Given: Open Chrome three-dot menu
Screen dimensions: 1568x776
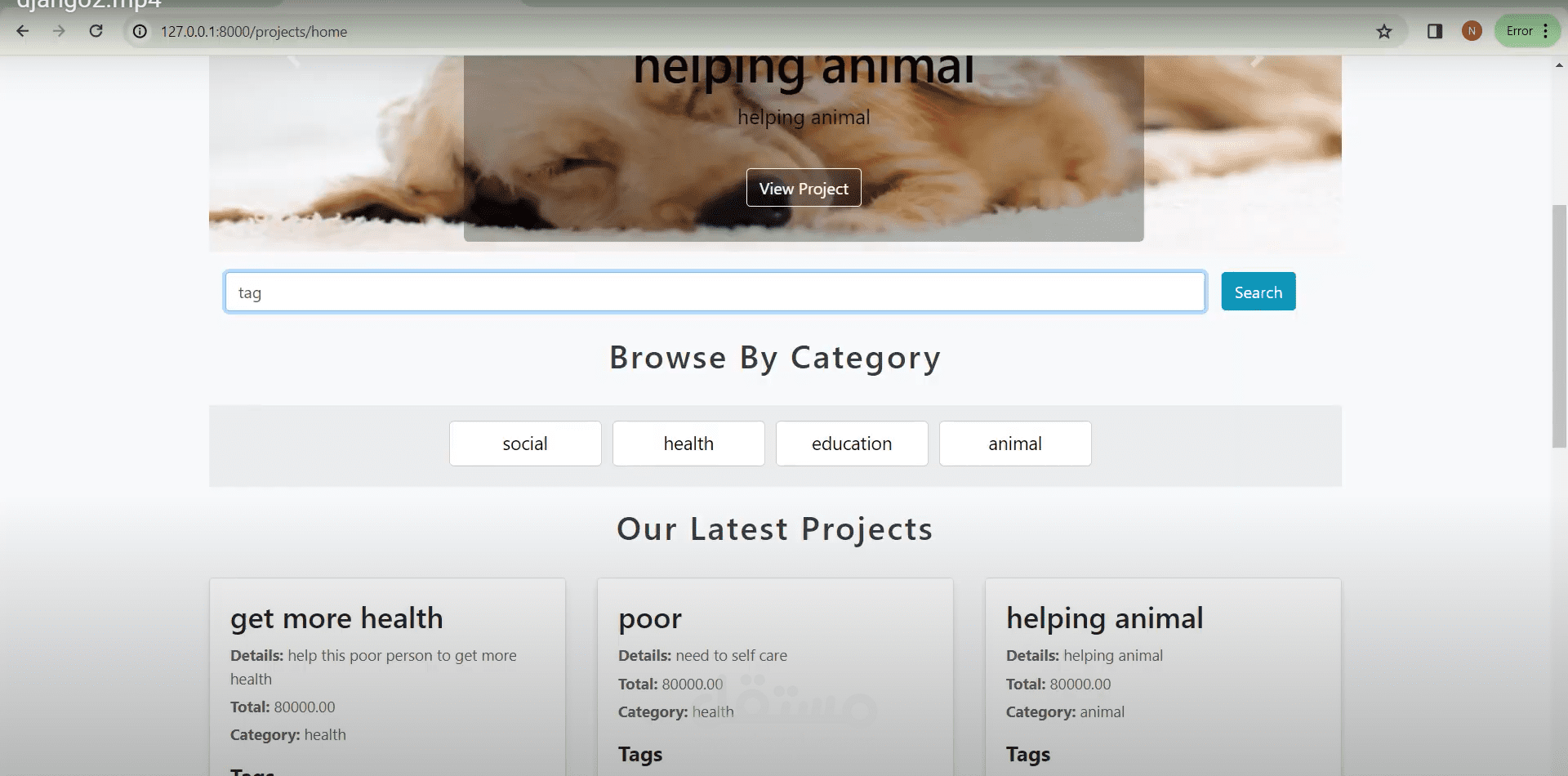Looking at the screenshot, I should (x=1546, y=31).
